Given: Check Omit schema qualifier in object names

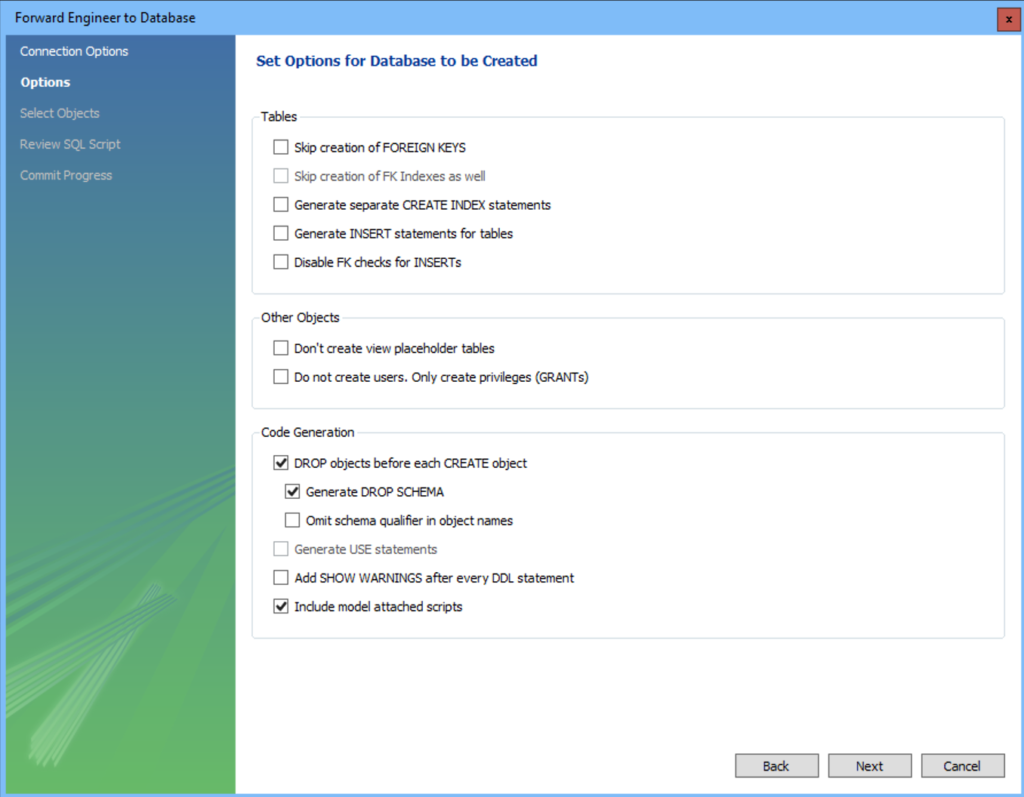Looking at the screenshot, I should (x=293, y=521).
